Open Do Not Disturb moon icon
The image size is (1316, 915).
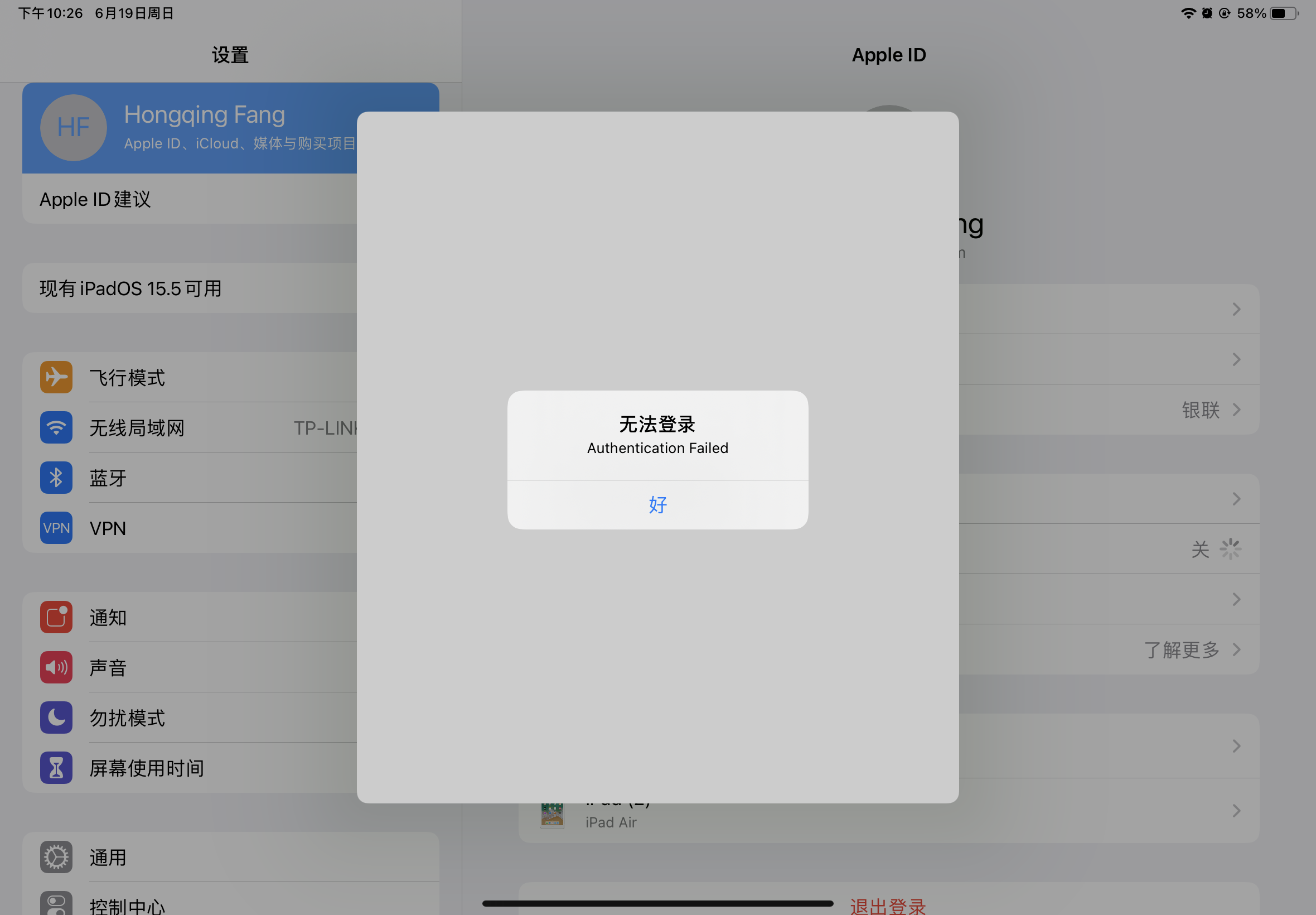click(56, 718)
